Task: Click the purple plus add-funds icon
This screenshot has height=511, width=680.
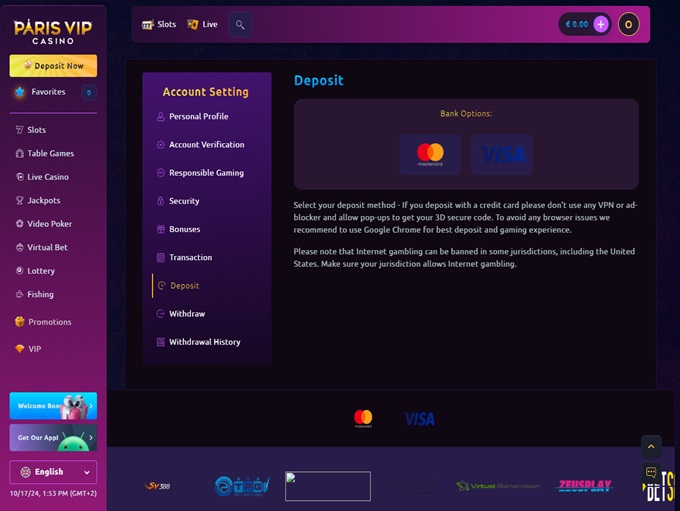Action: (x=601, y=24)
